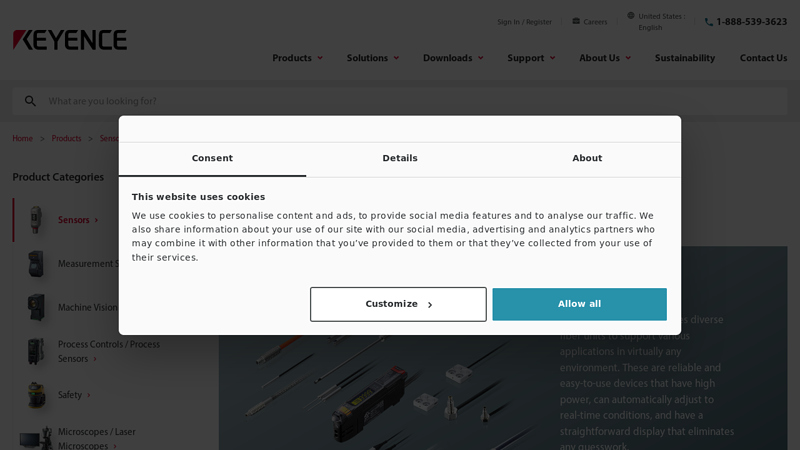Expand the Support menu chevron
The width and height of the screenshot is (800, 450).
(x=553, y=58)
